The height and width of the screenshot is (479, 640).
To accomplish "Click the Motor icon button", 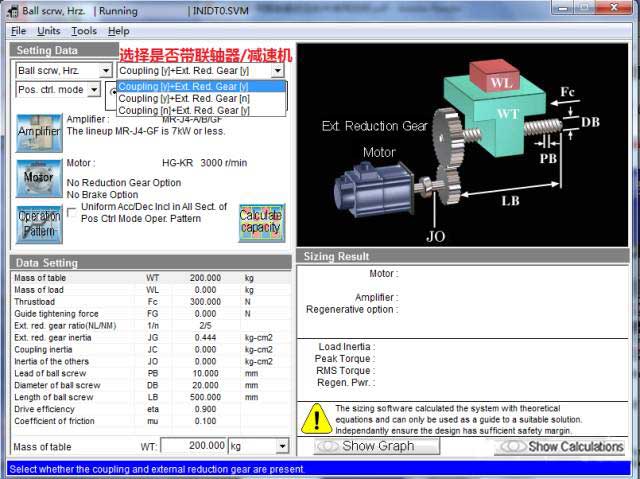I will [39, 177].
